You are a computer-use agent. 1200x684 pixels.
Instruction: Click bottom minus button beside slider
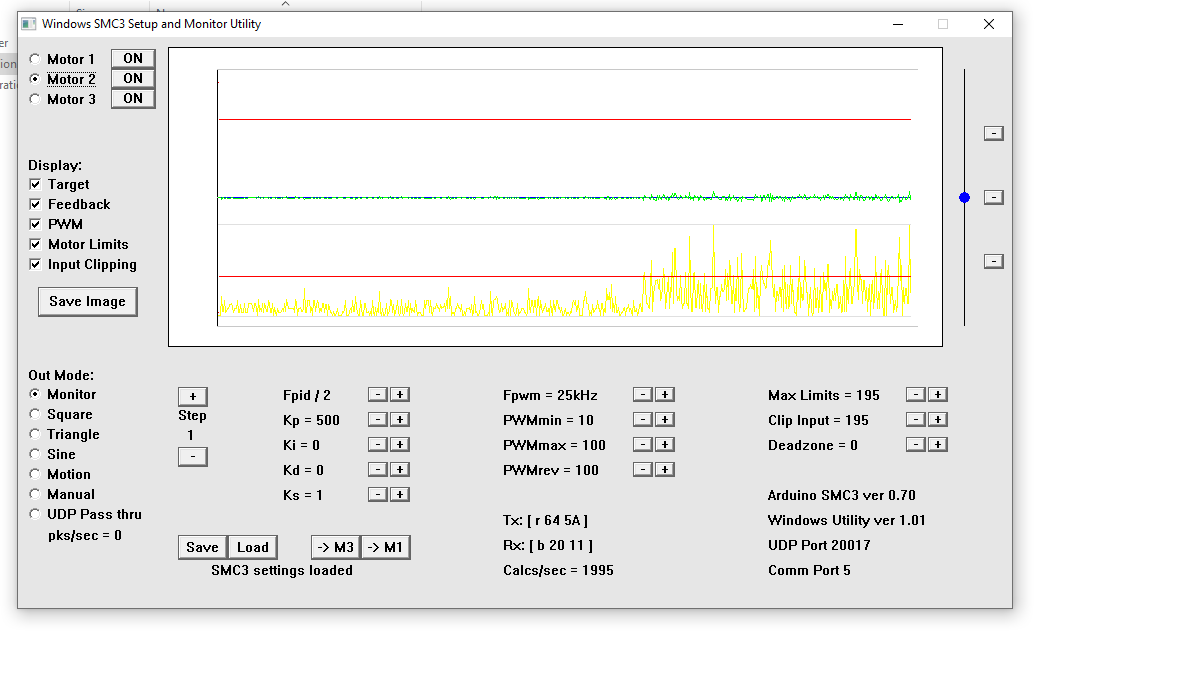tap(994, 261)
